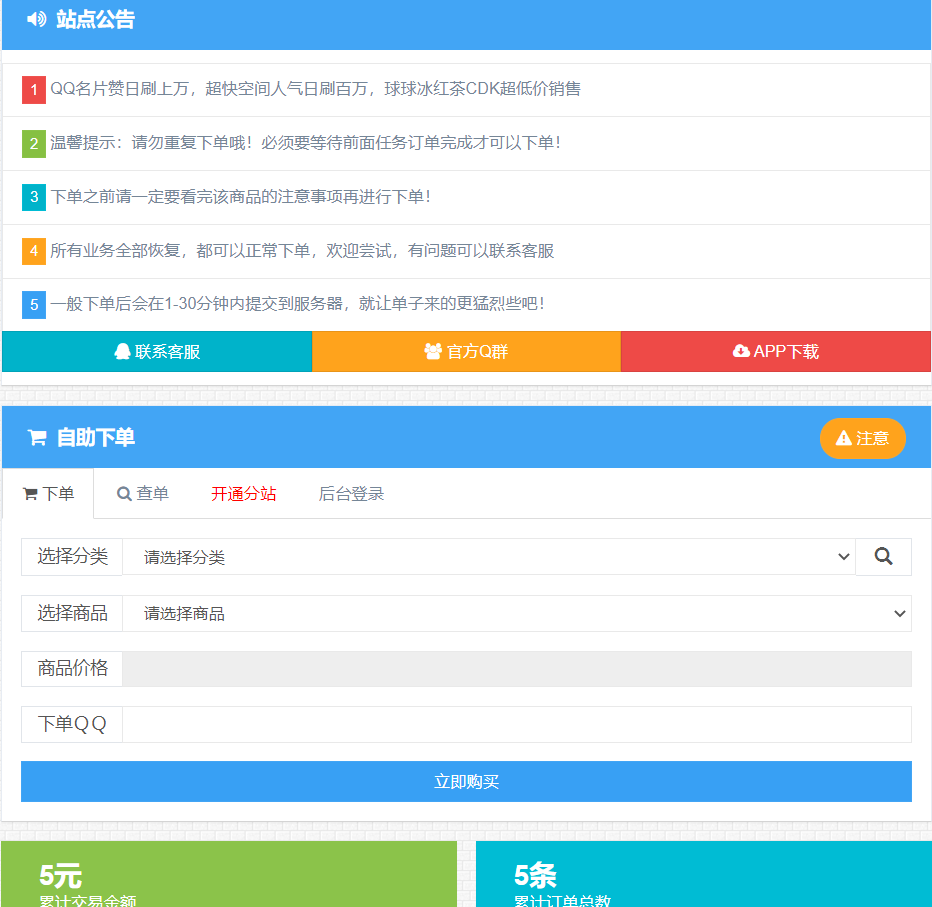Click the speaker icon in 站点公告 header
Screen dimensions: 932x907
click(x=37, y=19)
